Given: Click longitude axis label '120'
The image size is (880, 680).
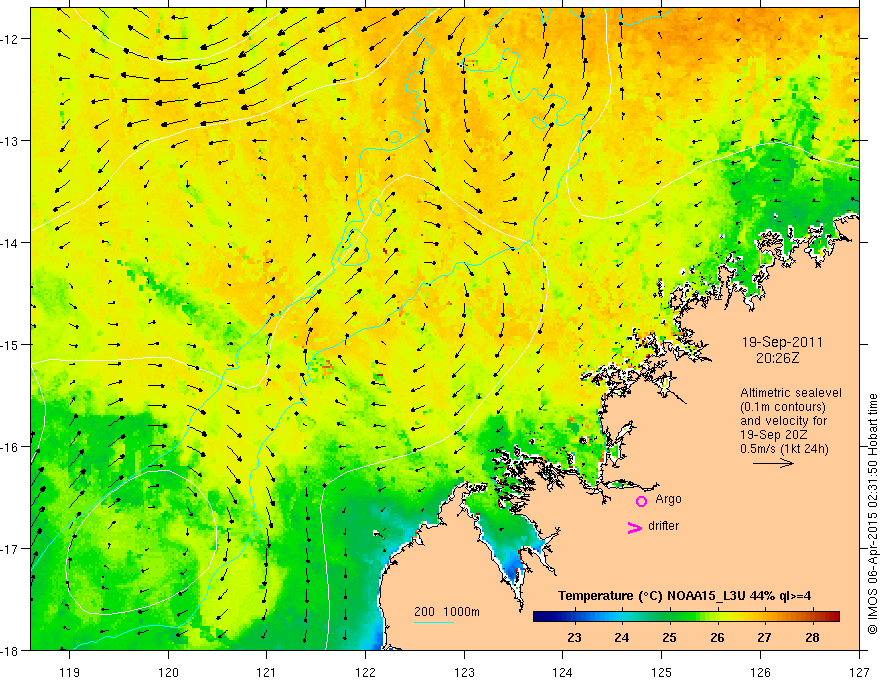Looking at the screenshot, I should coord(168,672).
